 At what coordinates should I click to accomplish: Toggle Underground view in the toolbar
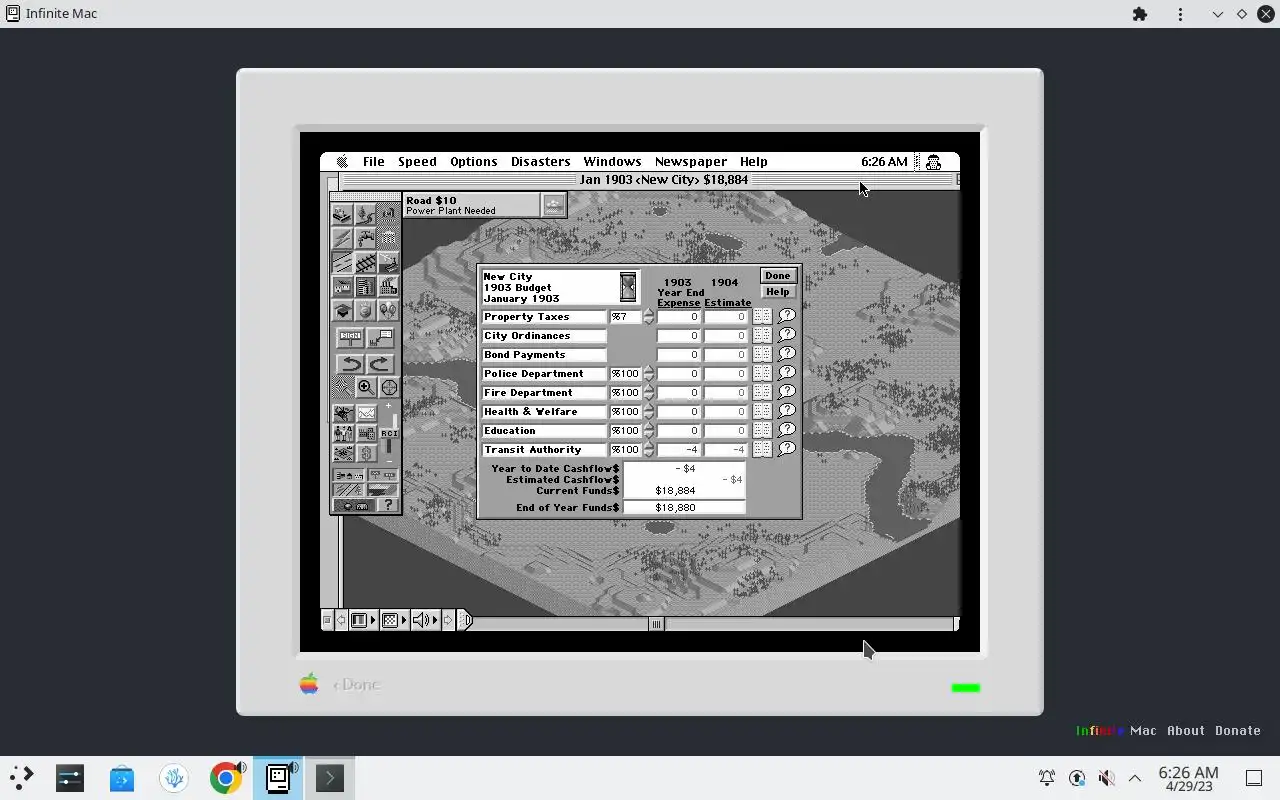point(353,506)
